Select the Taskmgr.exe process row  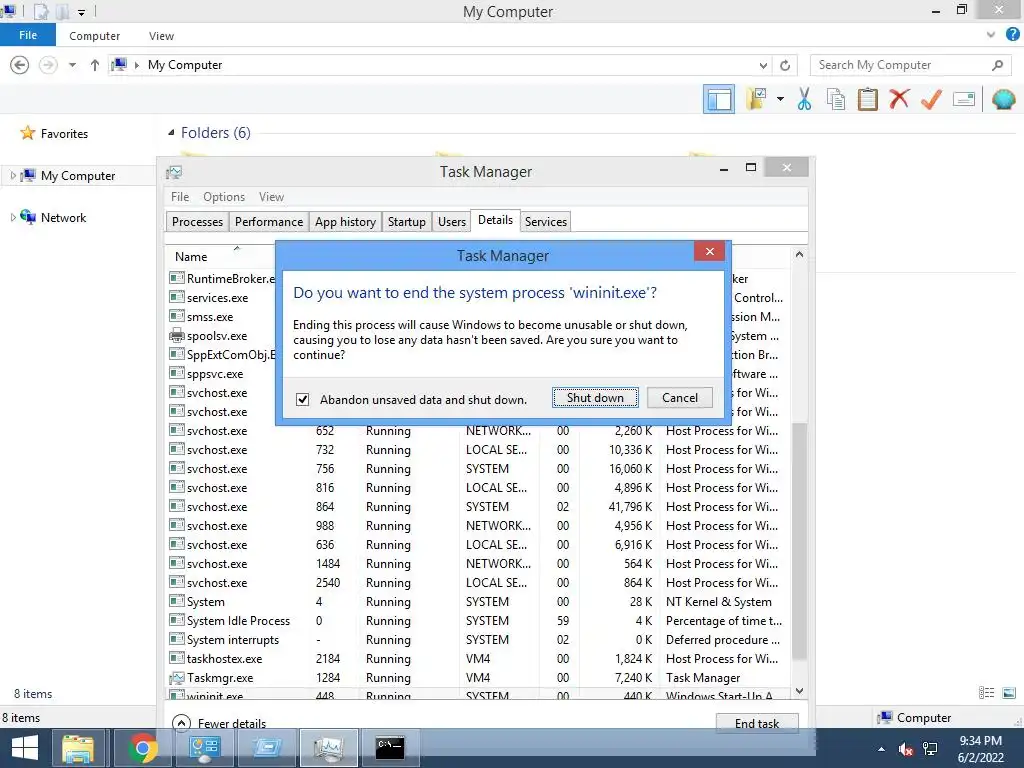tap(477, 678)
